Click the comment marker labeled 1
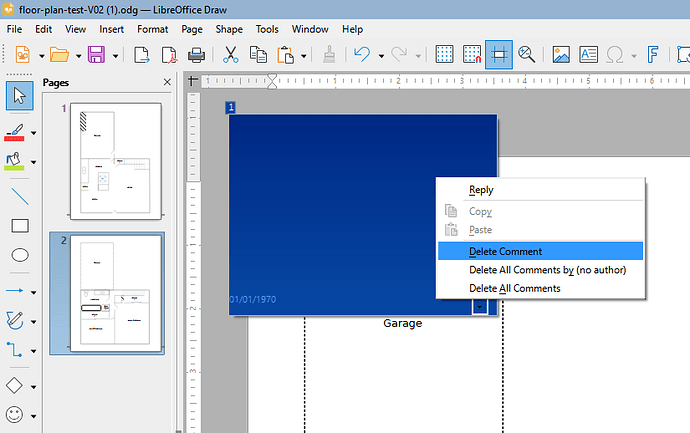Image resolution: width=690 pixels, height=433 pixels. coord(231,107)
